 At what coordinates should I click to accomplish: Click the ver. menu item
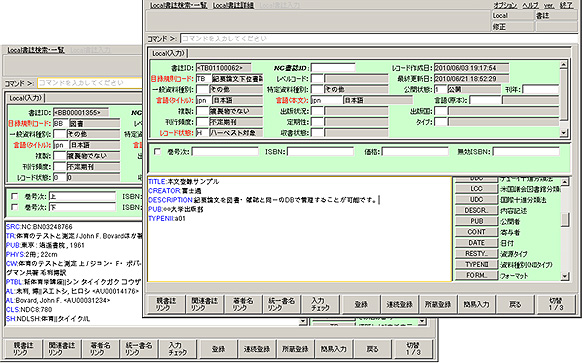click(x=549, y=5)
